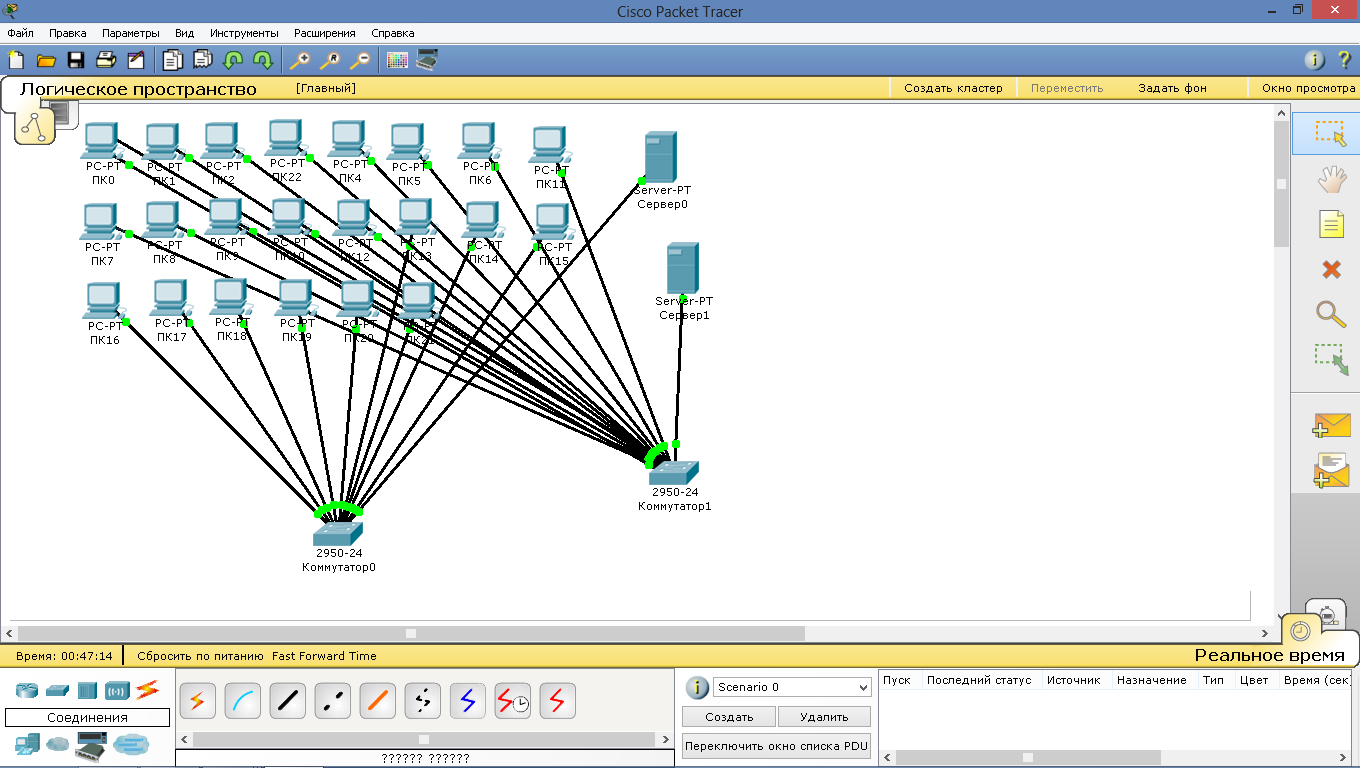Choose the orange Fiber cable
This screenshot has width=1360, height=768.
(x=377, y=701)
